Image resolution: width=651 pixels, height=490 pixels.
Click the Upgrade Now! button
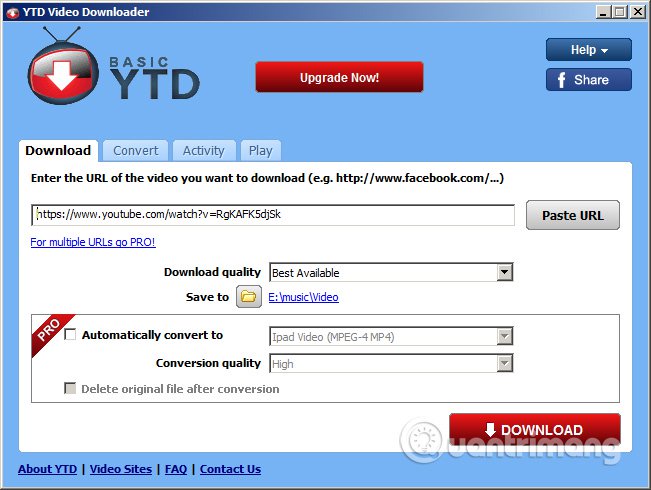tap(340, 77)
